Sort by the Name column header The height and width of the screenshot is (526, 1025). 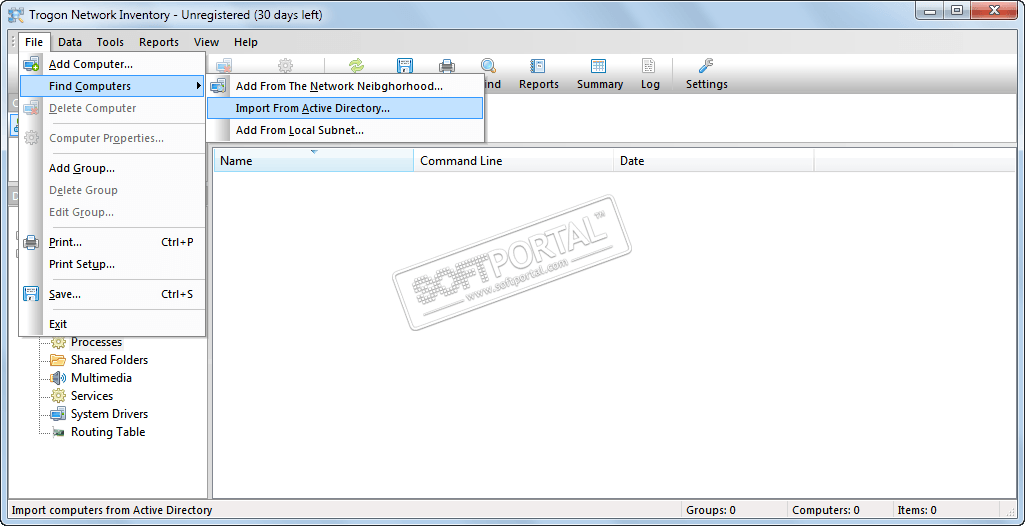314,161
